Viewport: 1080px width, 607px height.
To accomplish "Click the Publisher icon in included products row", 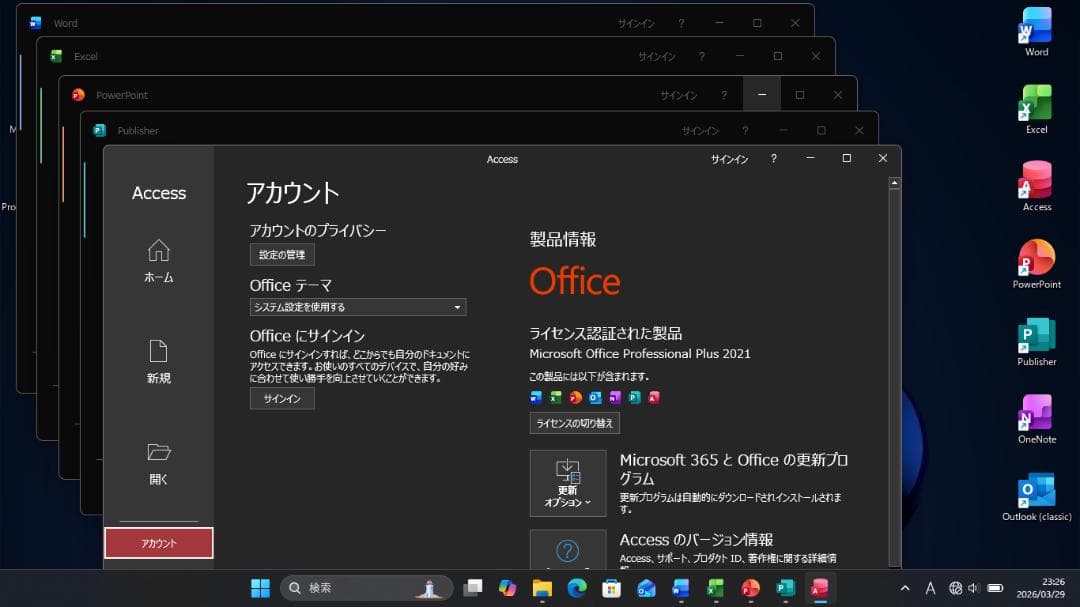I will 634,397.
